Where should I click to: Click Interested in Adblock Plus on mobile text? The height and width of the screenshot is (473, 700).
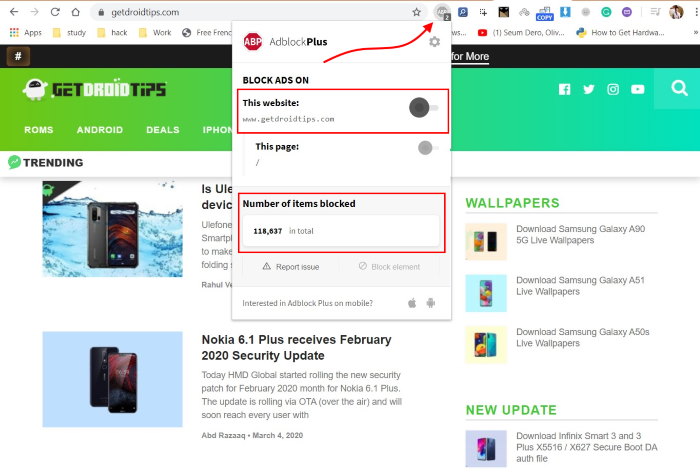click(308, 303)
